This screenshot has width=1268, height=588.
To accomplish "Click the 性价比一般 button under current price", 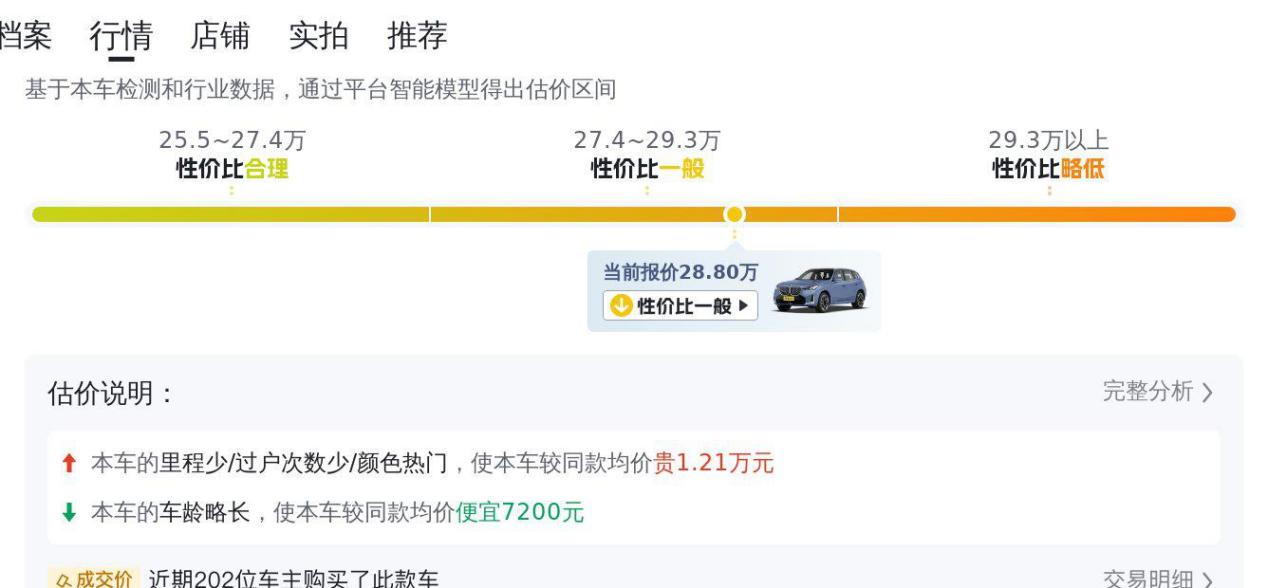I will coord(680,305).
